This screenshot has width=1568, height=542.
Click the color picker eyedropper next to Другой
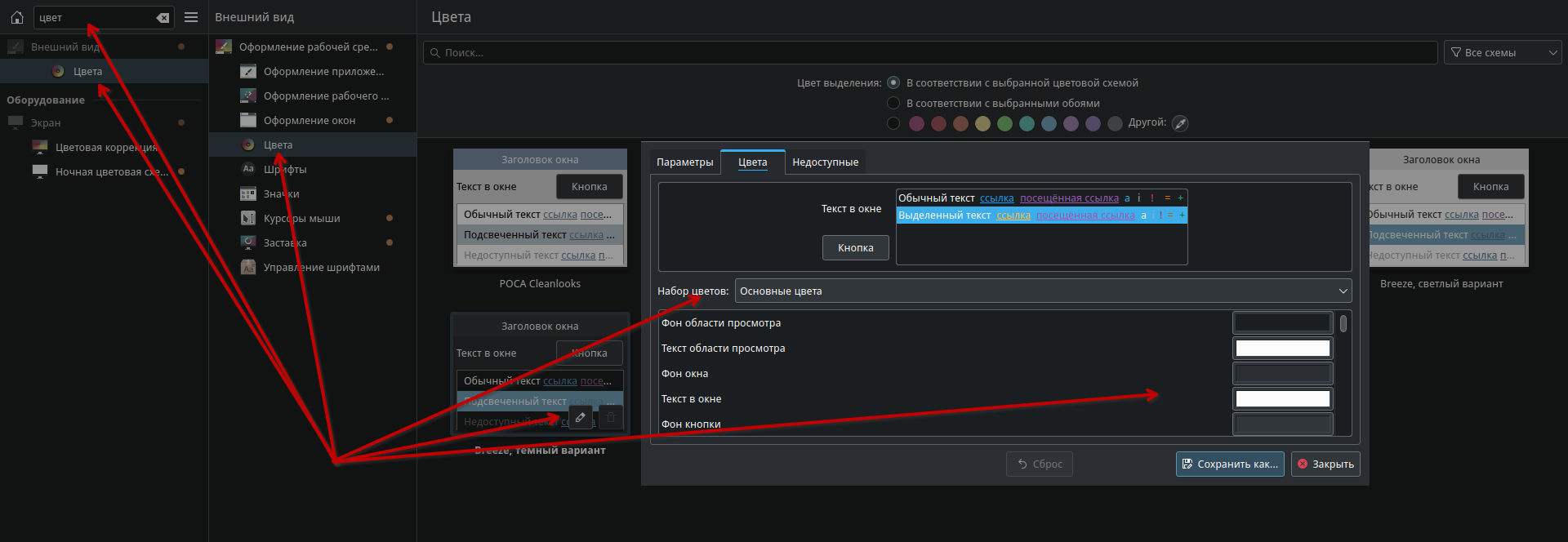[1179, 123]
